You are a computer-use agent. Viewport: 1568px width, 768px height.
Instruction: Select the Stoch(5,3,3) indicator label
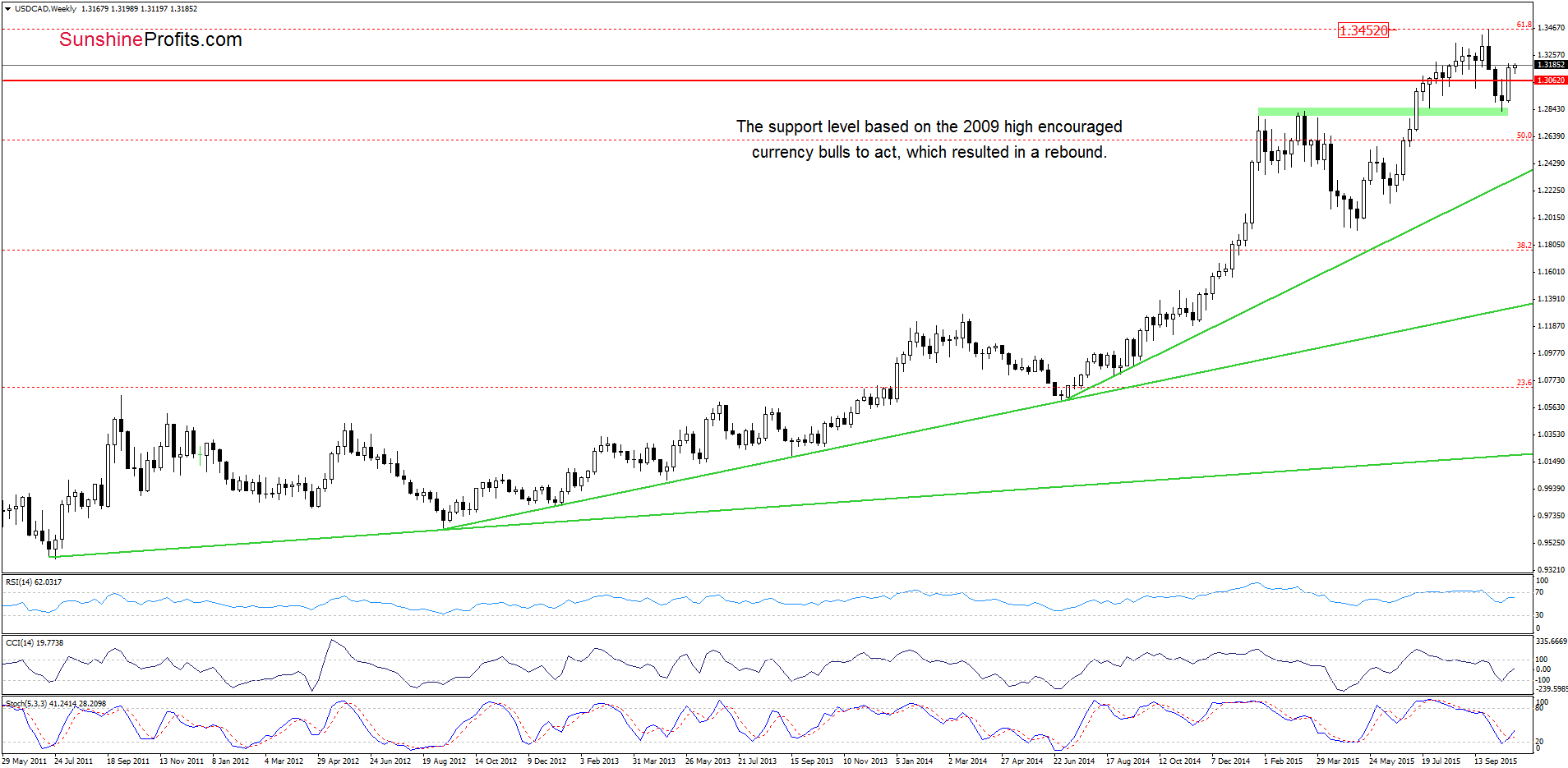(56, 703)
